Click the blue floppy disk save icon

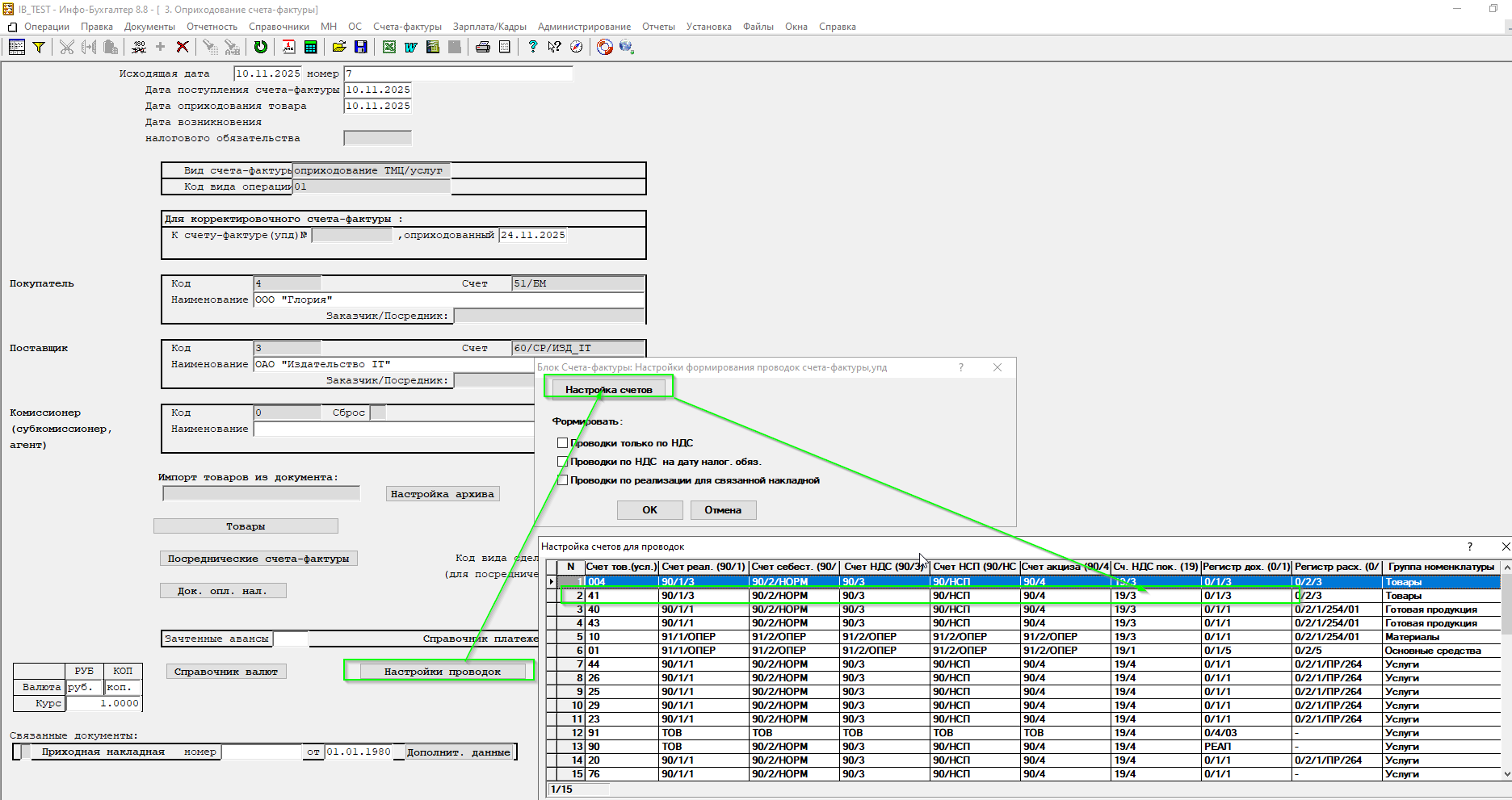coord(361,47)
